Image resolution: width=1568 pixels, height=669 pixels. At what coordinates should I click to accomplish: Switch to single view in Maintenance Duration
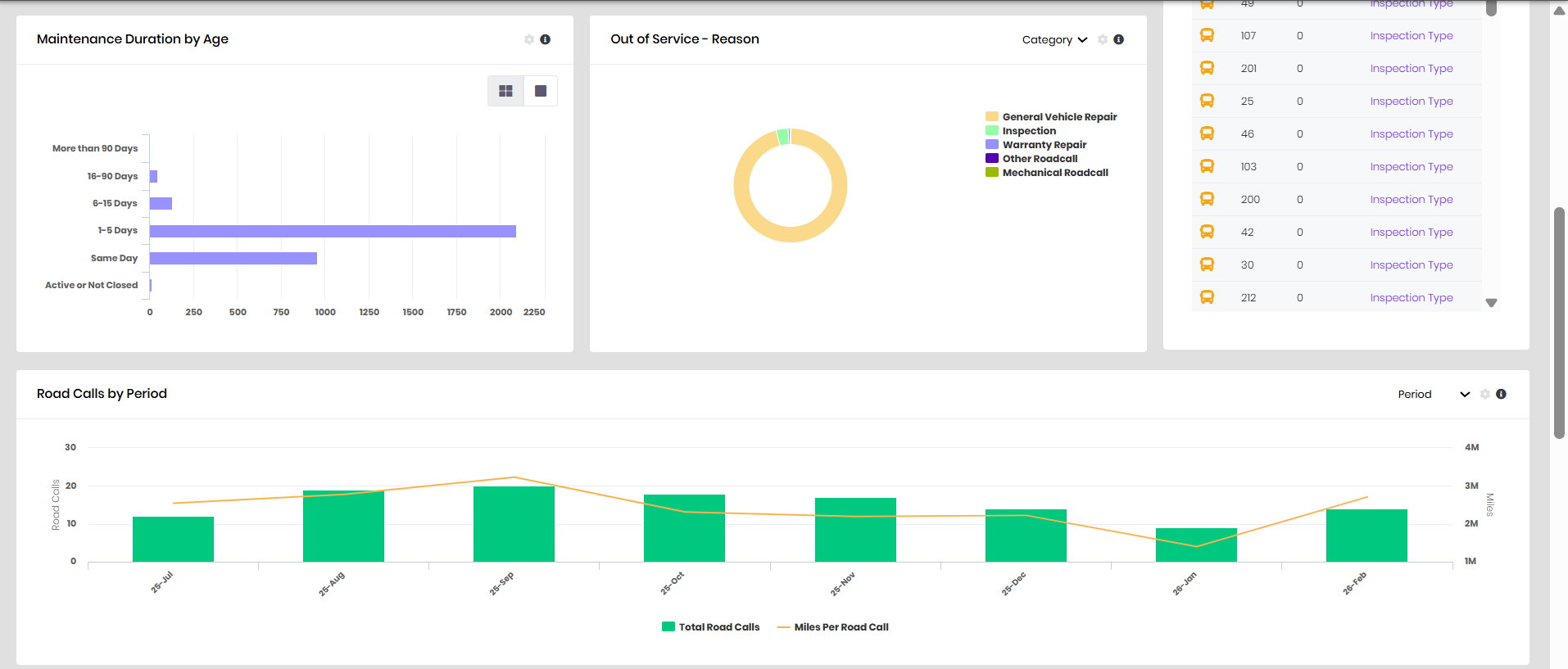(x=541, y=91)
